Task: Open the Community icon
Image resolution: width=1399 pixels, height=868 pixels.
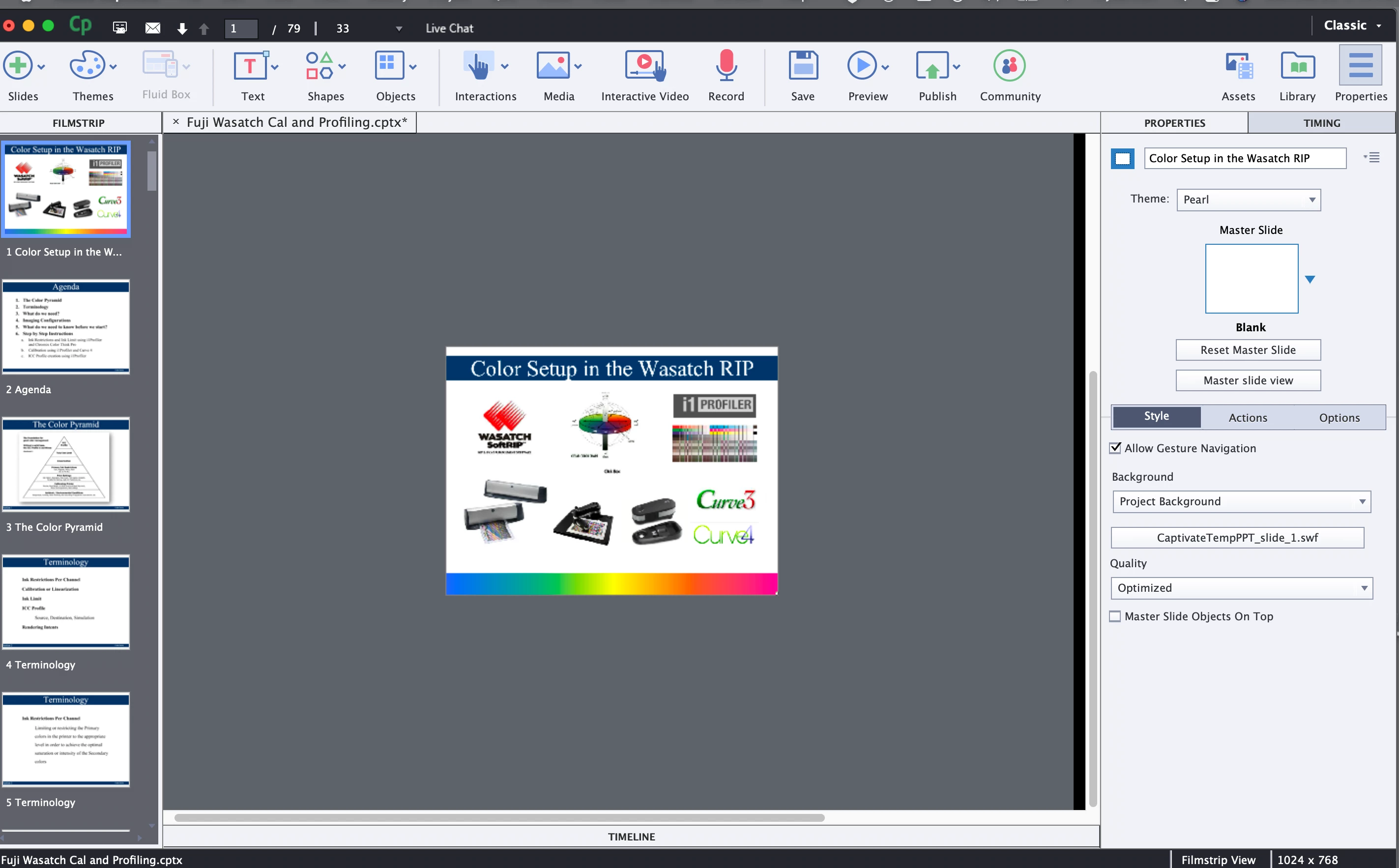Action: (1009, 66)
